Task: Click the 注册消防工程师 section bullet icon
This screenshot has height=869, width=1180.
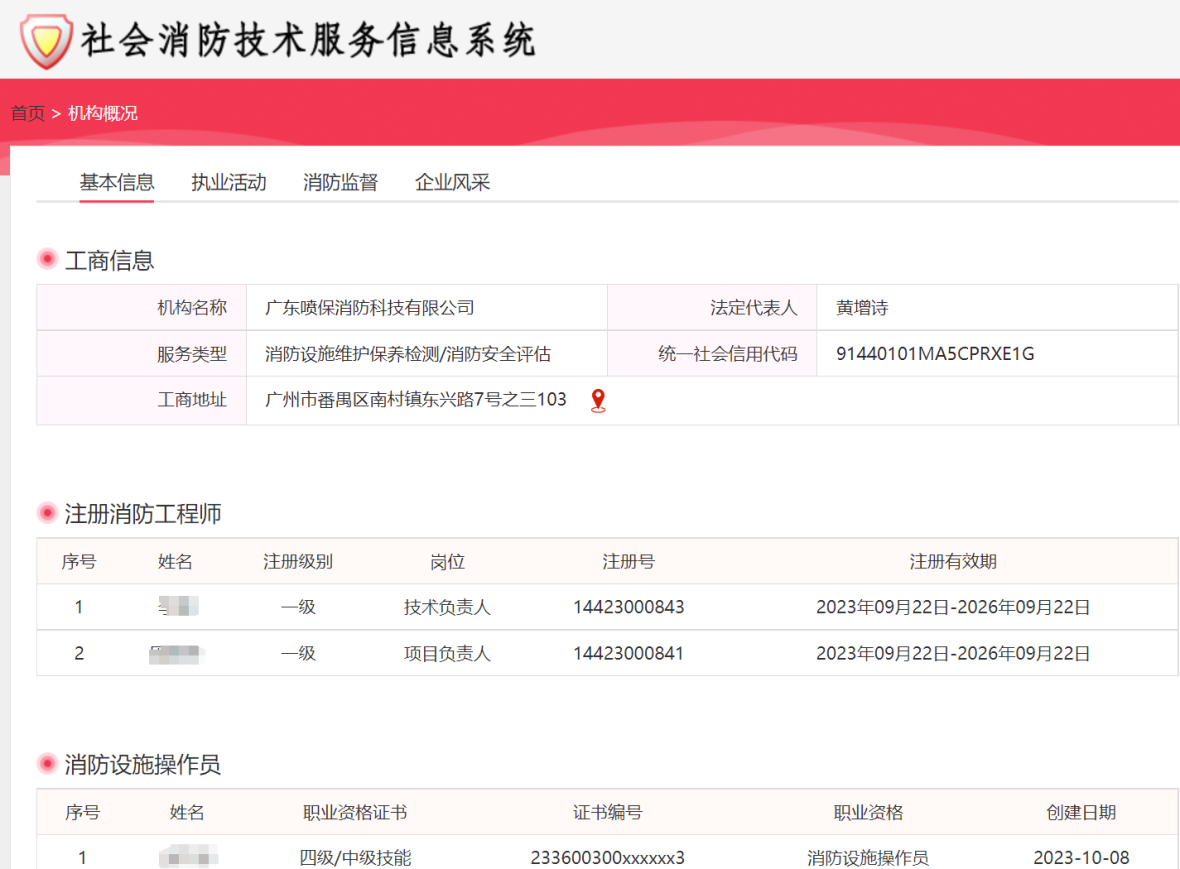Action: [47, 513]
